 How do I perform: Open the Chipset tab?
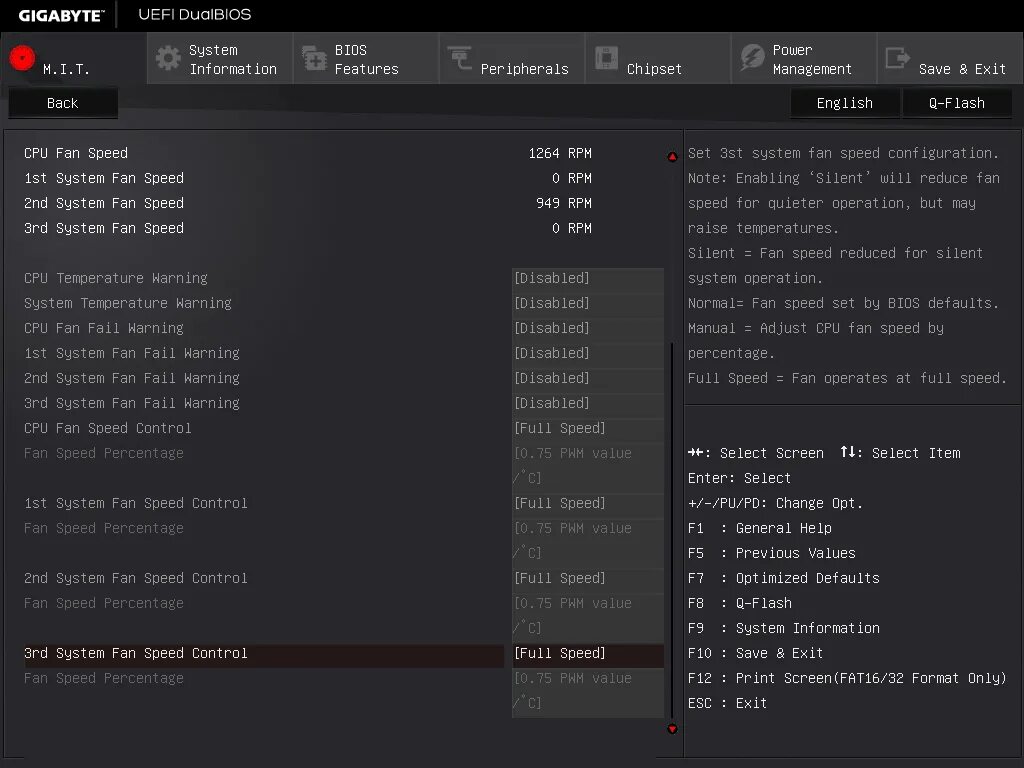tap(658, 59)
